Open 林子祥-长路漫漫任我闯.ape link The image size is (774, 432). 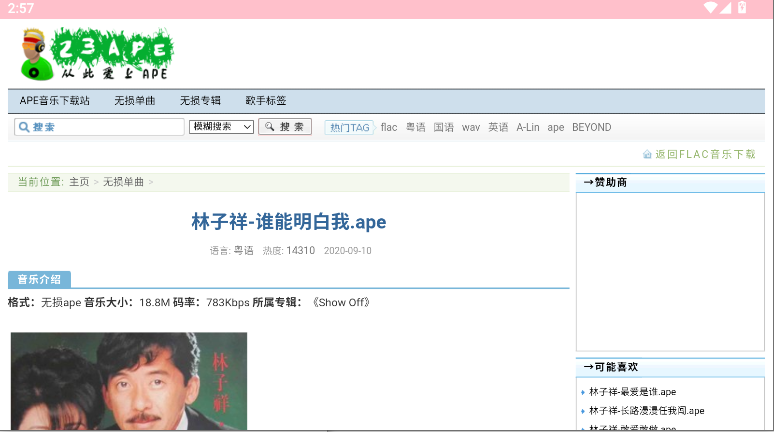(647, 411)
